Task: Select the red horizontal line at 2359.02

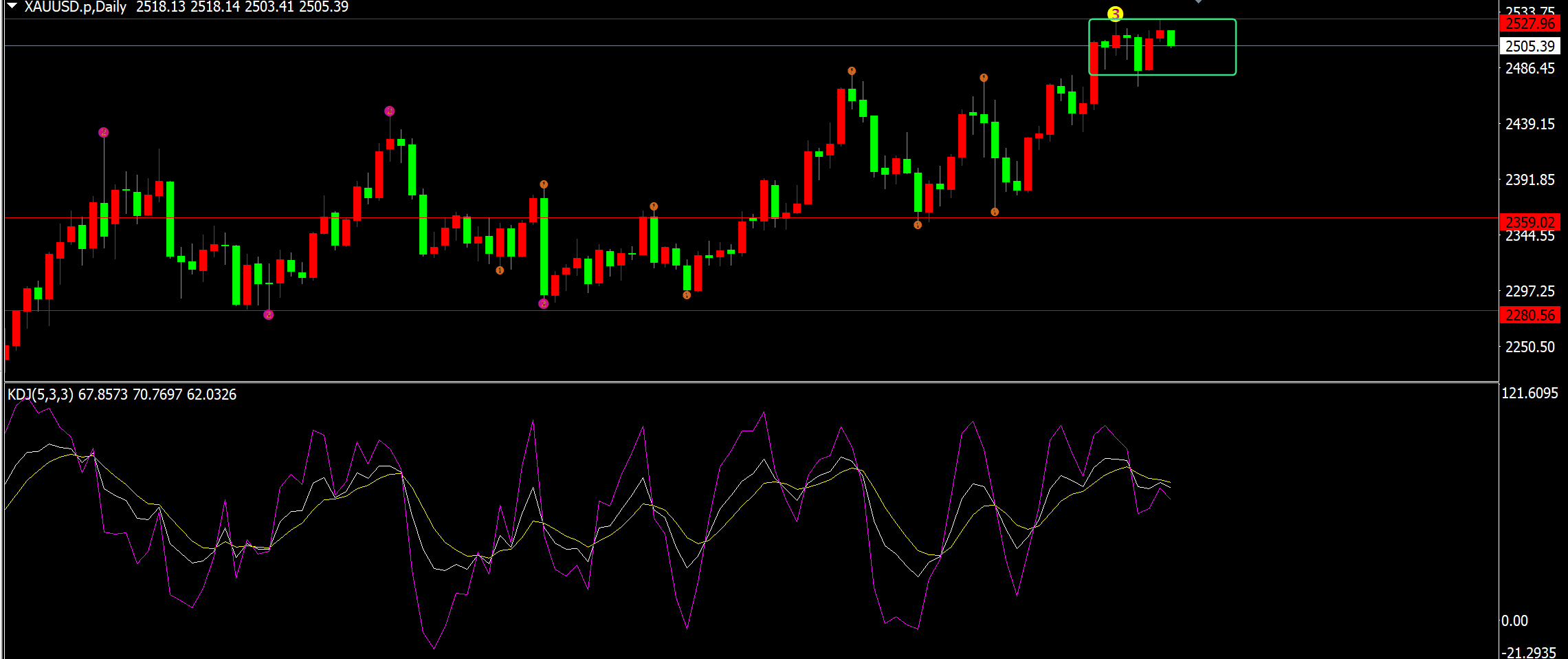Action: point(751,218)
